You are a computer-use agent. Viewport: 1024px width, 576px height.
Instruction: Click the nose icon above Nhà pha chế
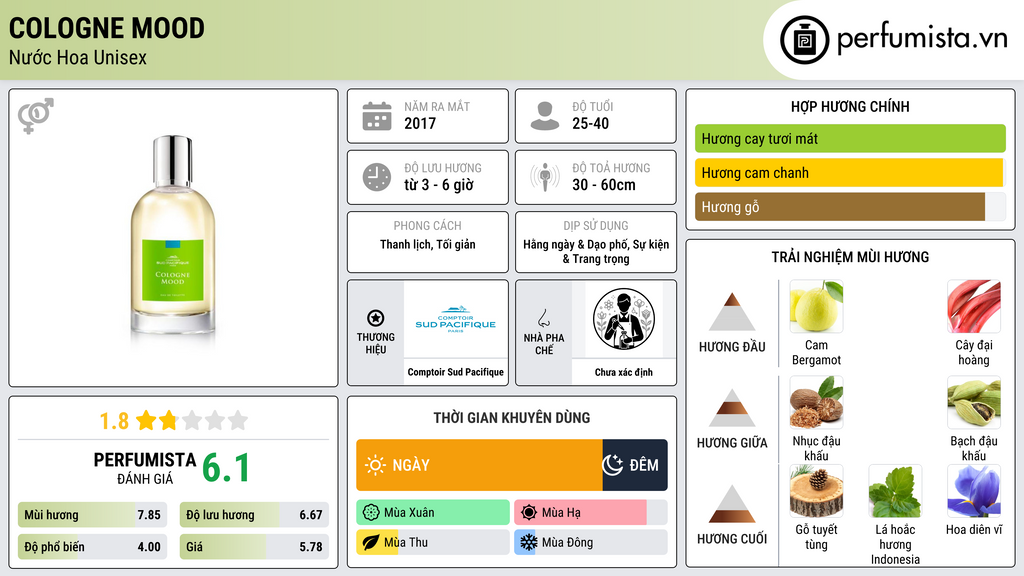(543, 318)
